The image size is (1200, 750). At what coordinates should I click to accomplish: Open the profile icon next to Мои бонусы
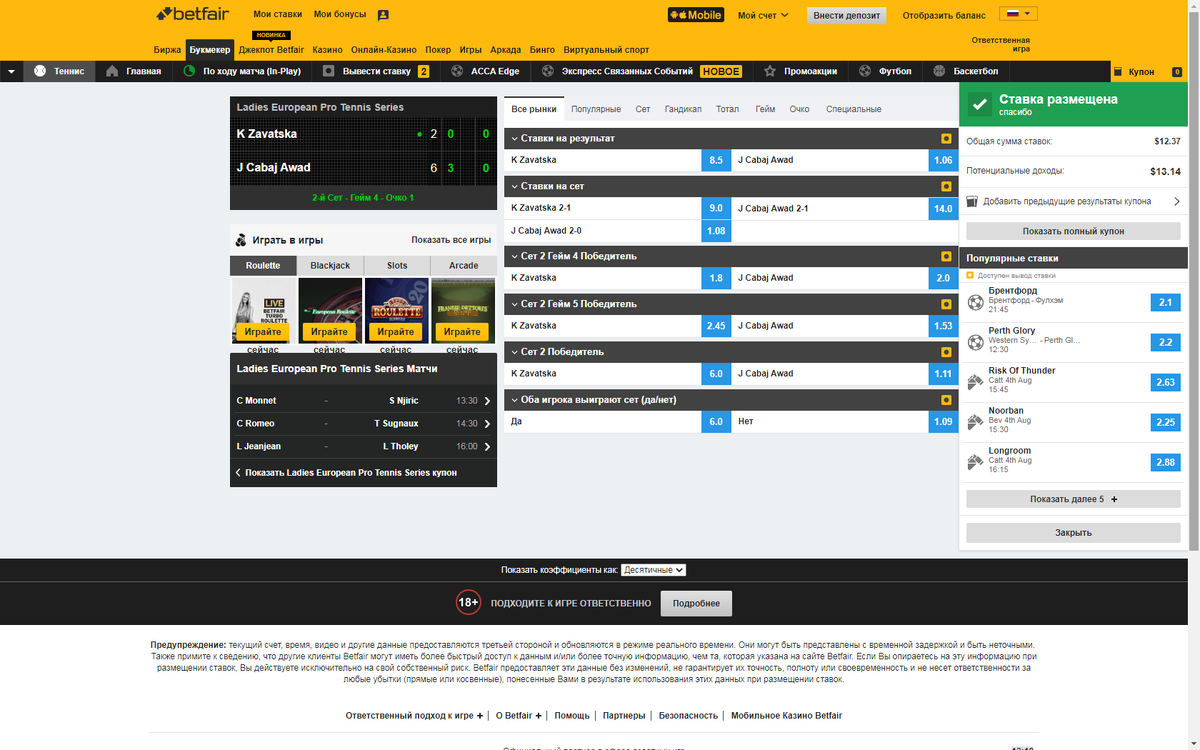pos(384,15)
